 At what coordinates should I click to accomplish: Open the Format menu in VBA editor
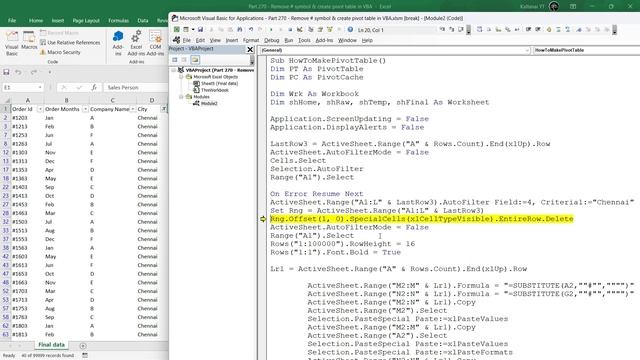point(251,40)
